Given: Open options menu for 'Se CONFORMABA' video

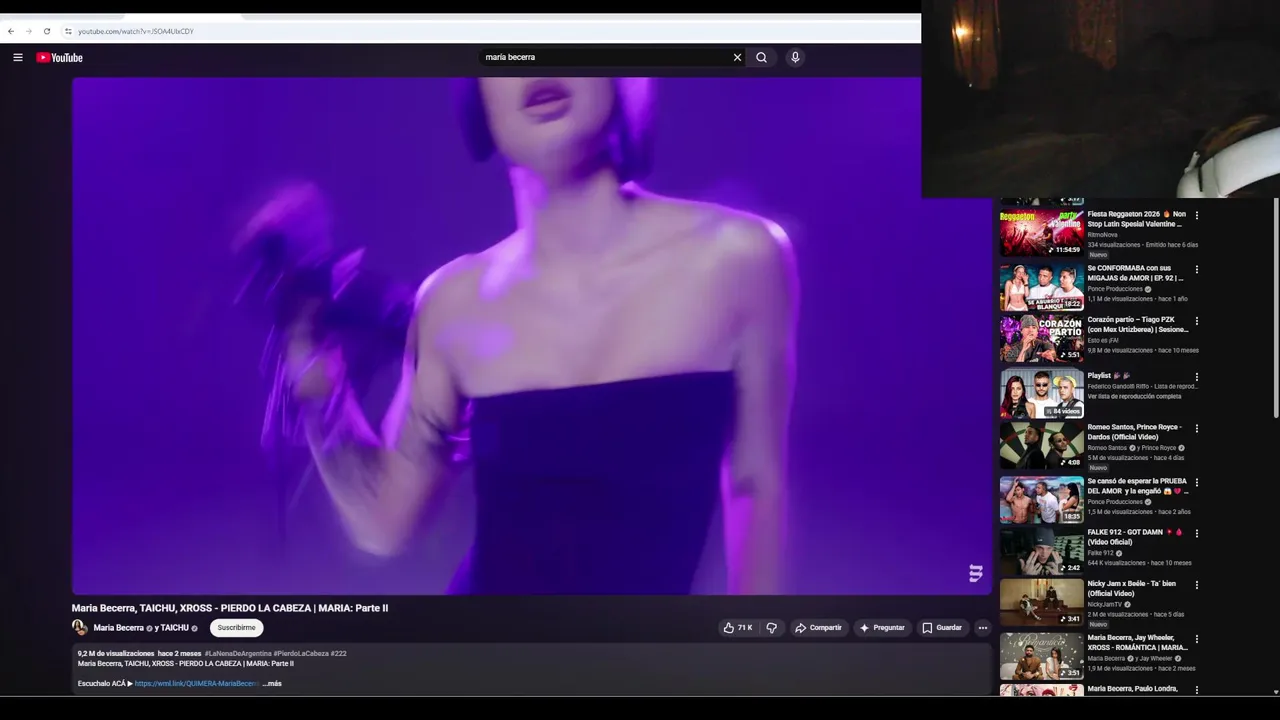Looking at the screenshot, I should (x=1197, y=270).
